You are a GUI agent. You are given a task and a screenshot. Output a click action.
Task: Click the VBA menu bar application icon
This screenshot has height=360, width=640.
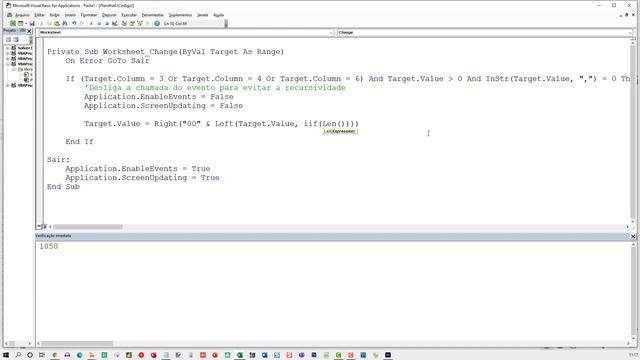coord(10,15)
